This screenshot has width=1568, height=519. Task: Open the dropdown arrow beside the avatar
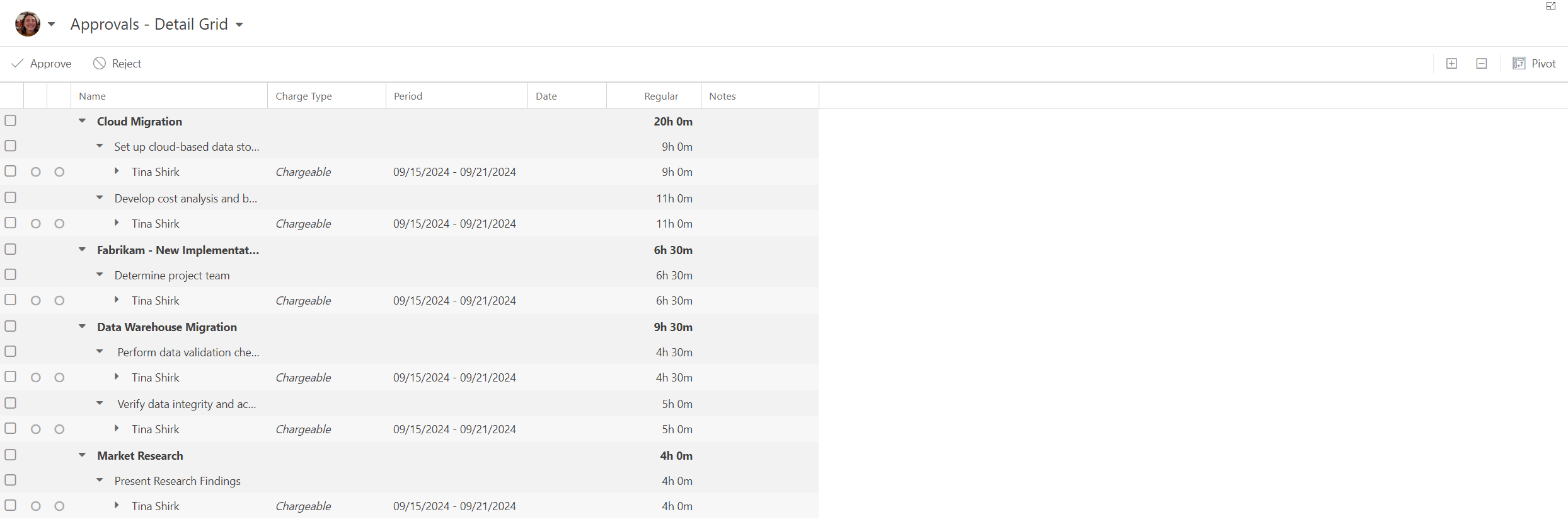(52, 24)
